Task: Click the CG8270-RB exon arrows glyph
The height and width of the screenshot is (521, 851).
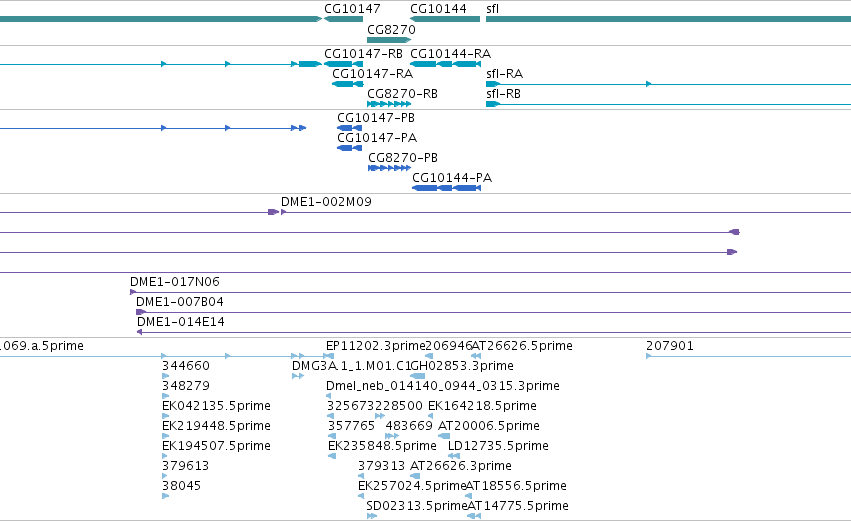Action: click(389, 104)
